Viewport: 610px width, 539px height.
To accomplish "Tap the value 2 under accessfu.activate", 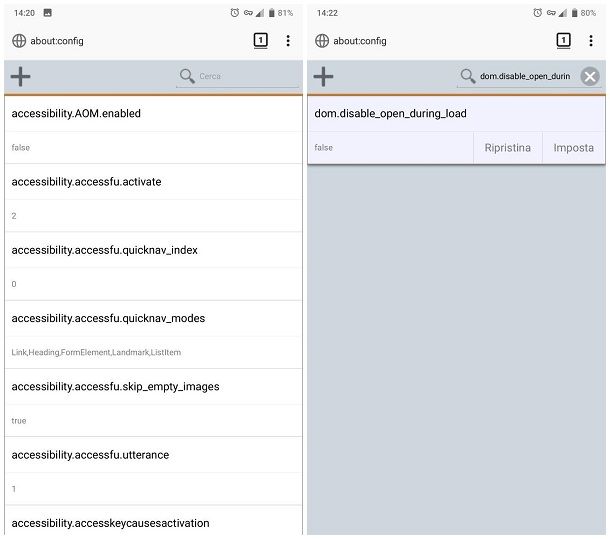I will coord(14,216).
